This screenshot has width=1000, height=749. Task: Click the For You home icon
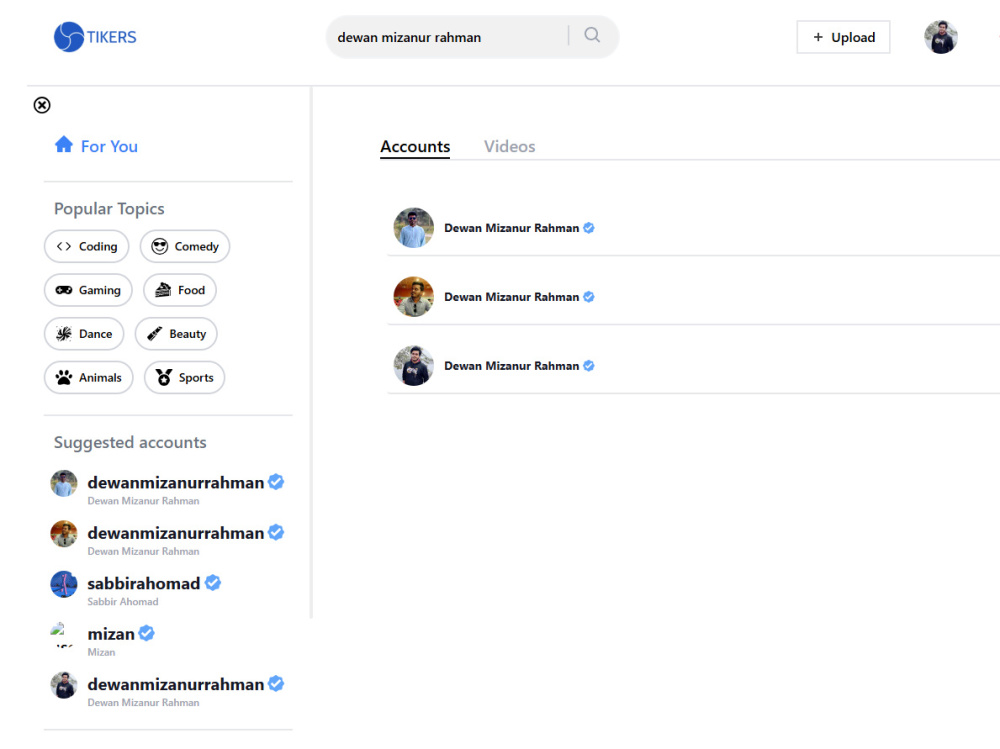[x=64, y=145]
